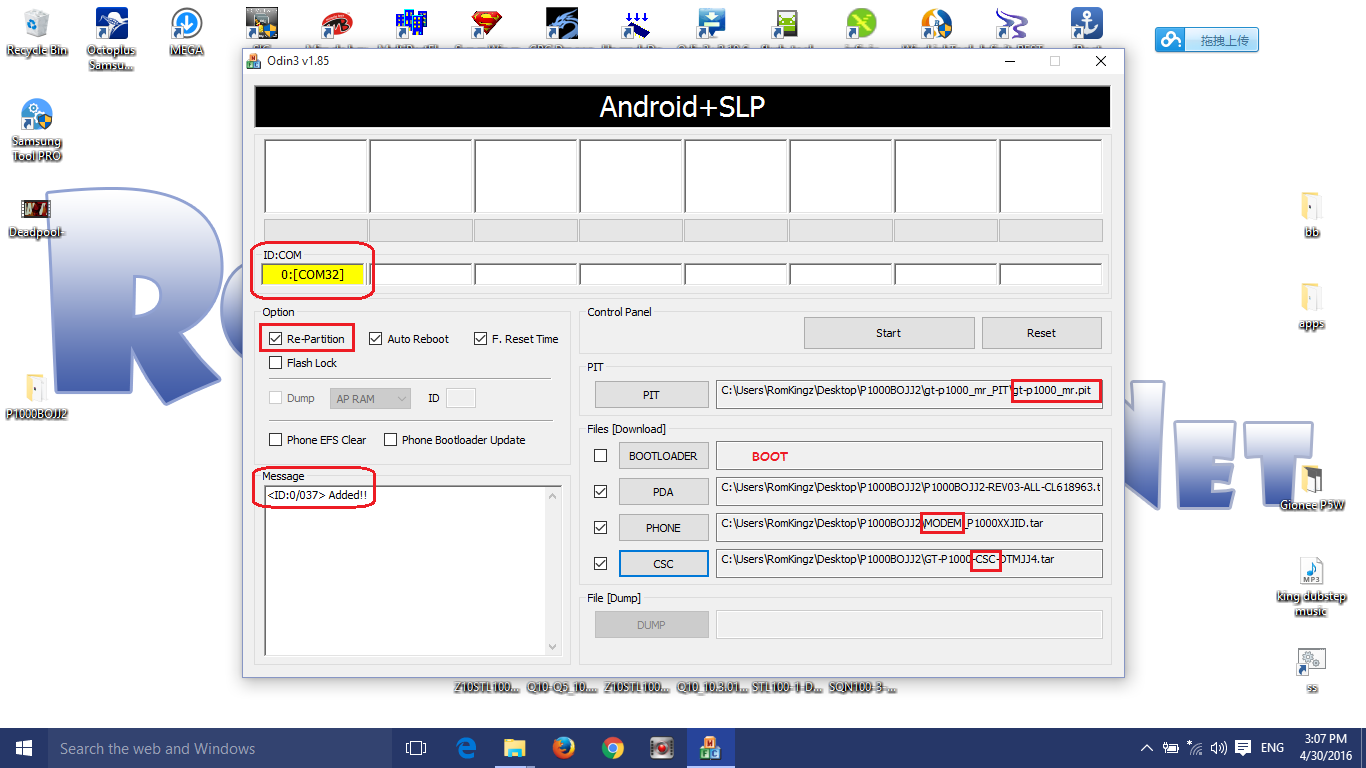Launch Google Chrome from the taskbar
This screenshot has width=1366, height=768.
click(x=612, y=748)
